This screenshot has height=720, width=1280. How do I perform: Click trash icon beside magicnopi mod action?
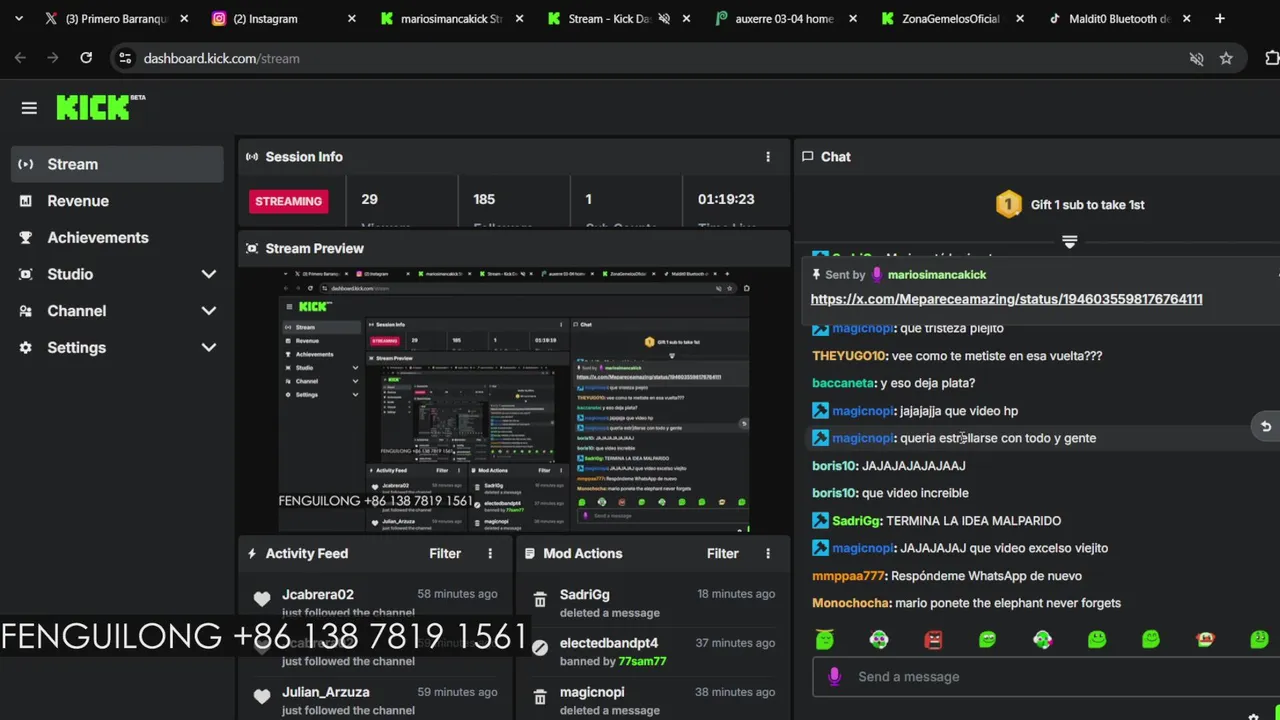point(540,697)
